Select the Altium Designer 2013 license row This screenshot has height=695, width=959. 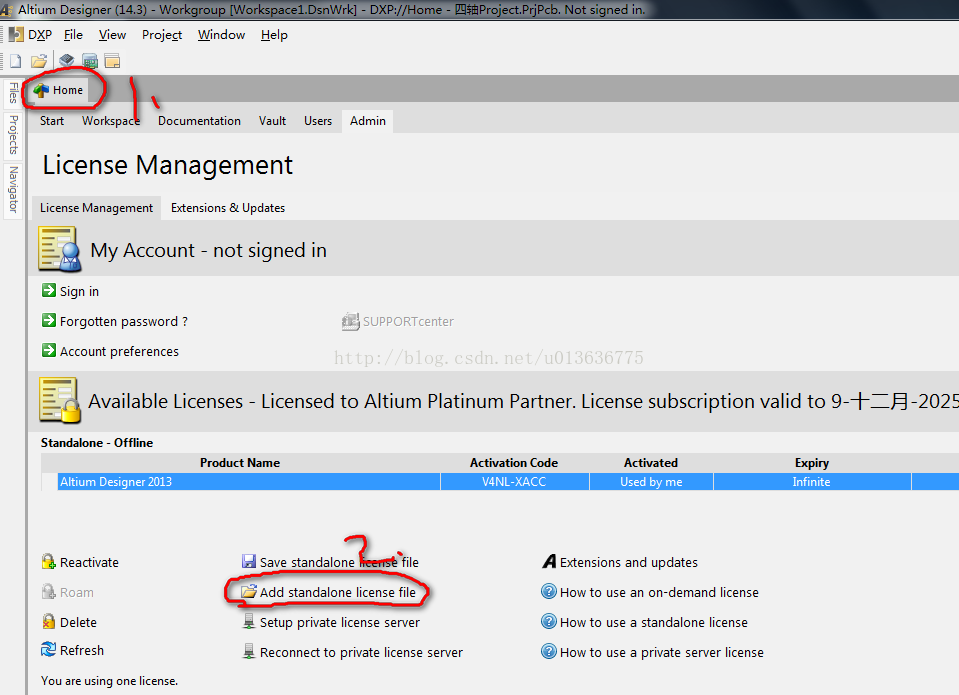coord(248,482)
